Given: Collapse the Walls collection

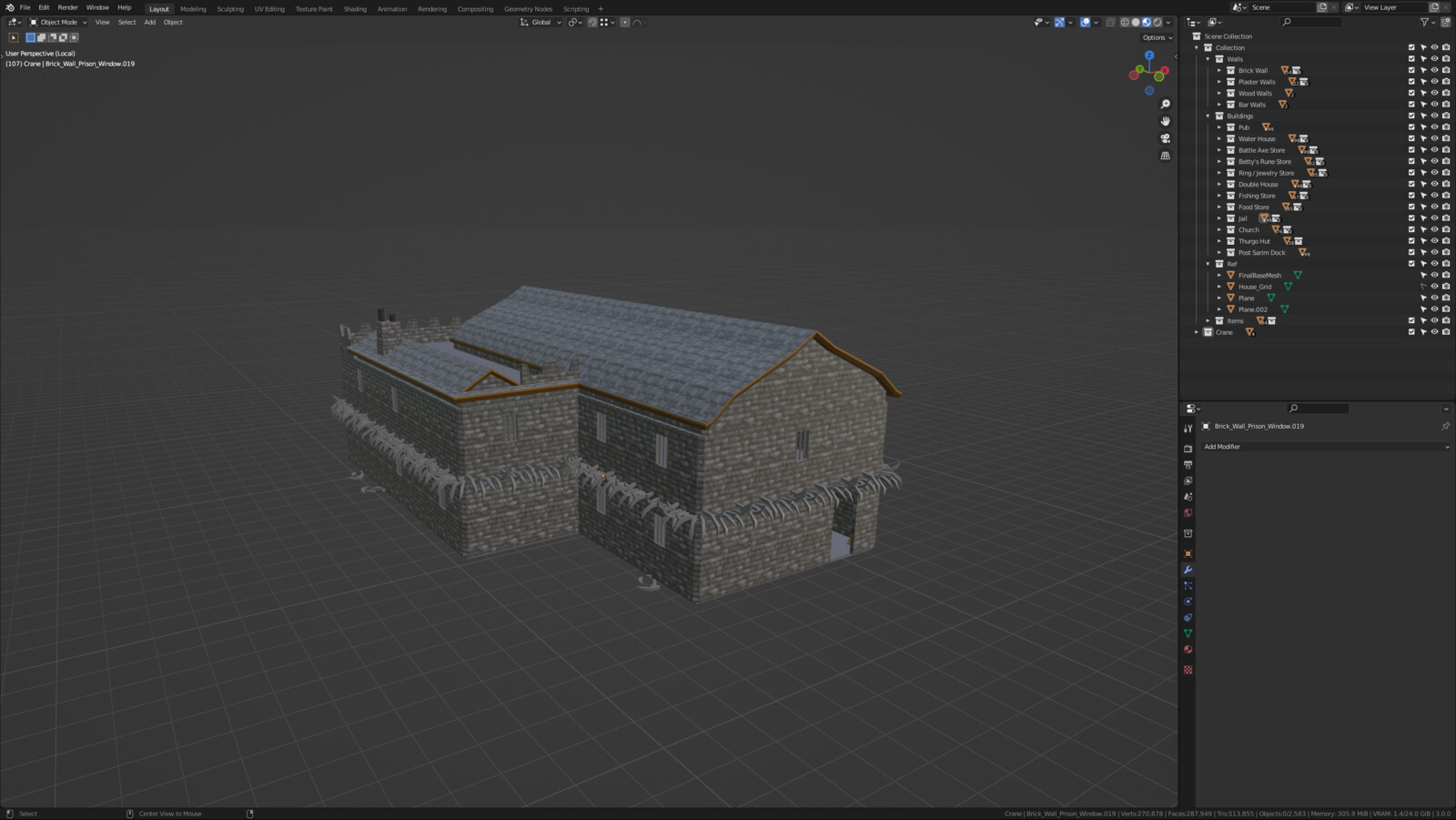Looking at the screenshot, I should point(1208,59).
